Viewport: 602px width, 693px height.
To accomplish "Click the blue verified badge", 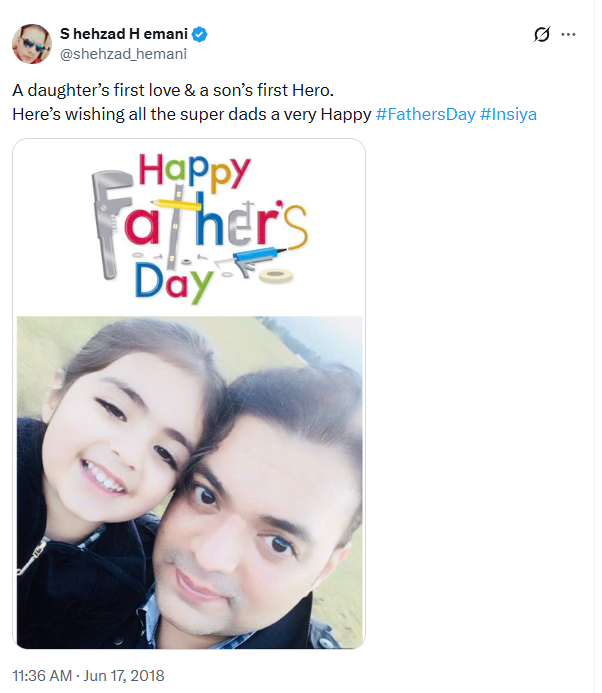I will pyautogui.click(x=200, y=34).
